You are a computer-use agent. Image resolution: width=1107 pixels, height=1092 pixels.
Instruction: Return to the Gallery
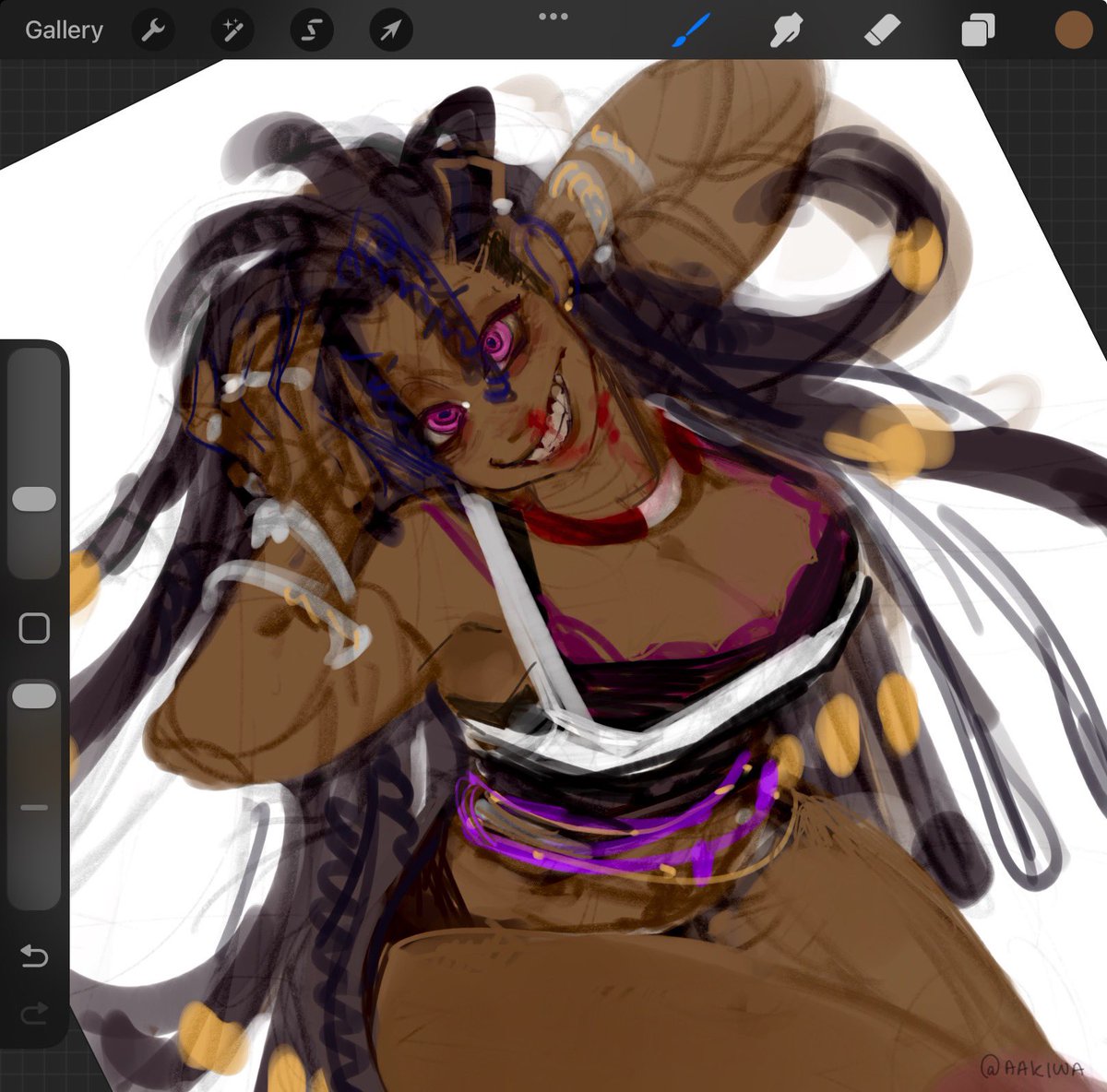(64, 30)
